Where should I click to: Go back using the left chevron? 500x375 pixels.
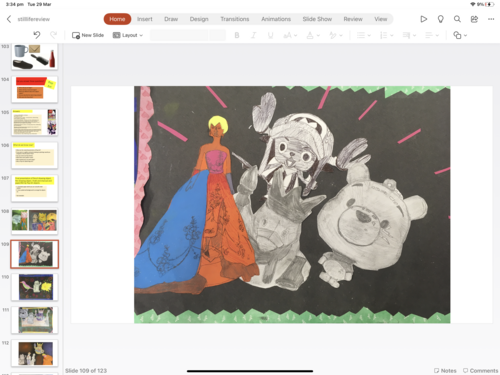click(x=9, y=19)
